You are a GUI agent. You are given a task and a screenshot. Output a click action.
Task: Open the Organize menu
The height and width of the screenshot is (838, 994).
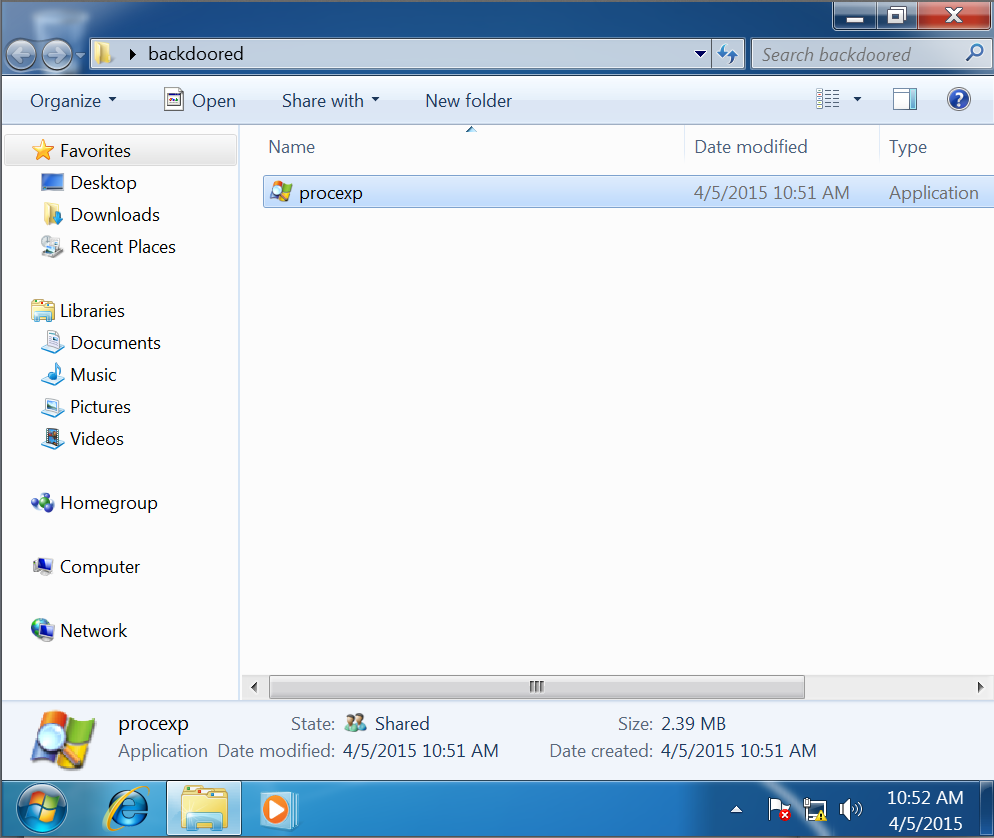point(73,100)
